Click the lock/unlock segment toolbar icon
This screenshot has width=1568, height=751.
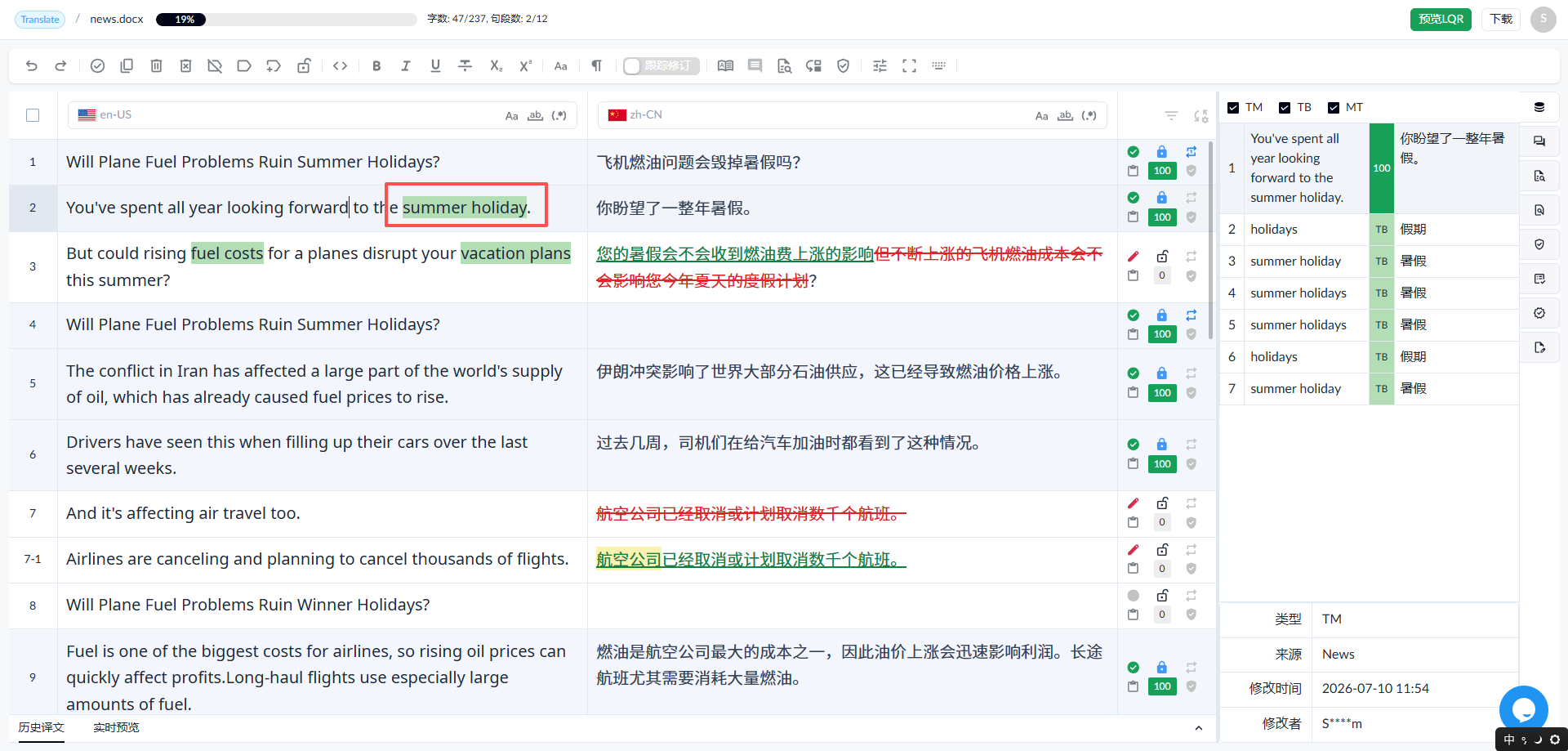point(304,66)
